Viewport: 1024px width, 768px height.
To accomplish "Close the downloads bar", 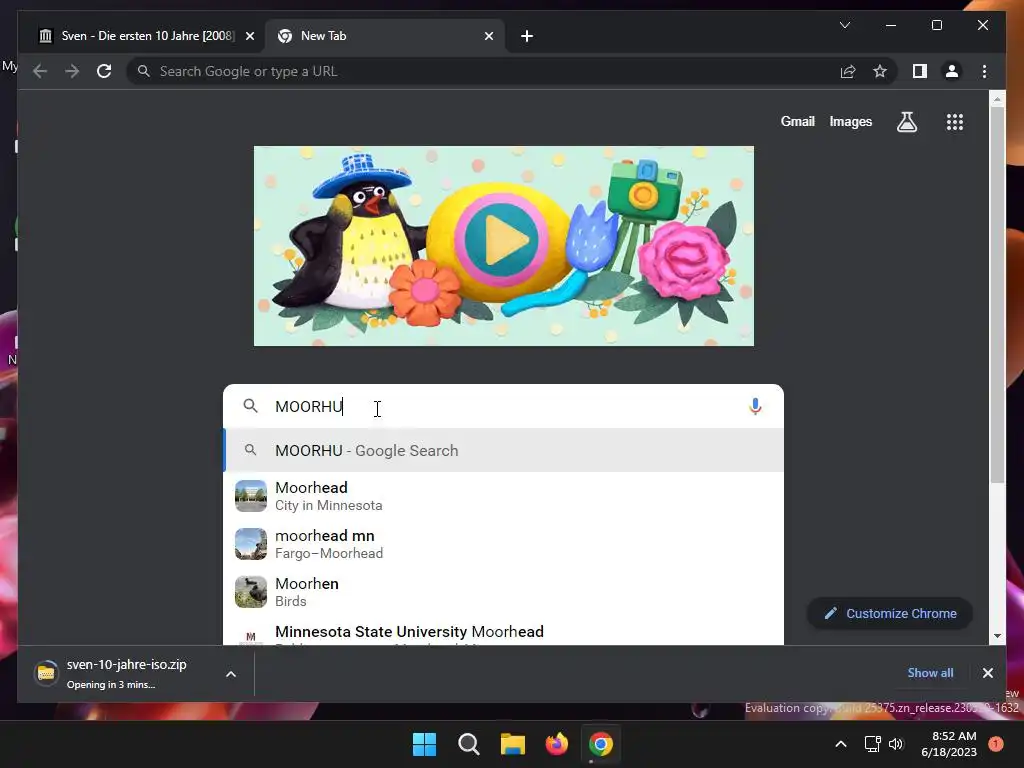I will [987, 673].
